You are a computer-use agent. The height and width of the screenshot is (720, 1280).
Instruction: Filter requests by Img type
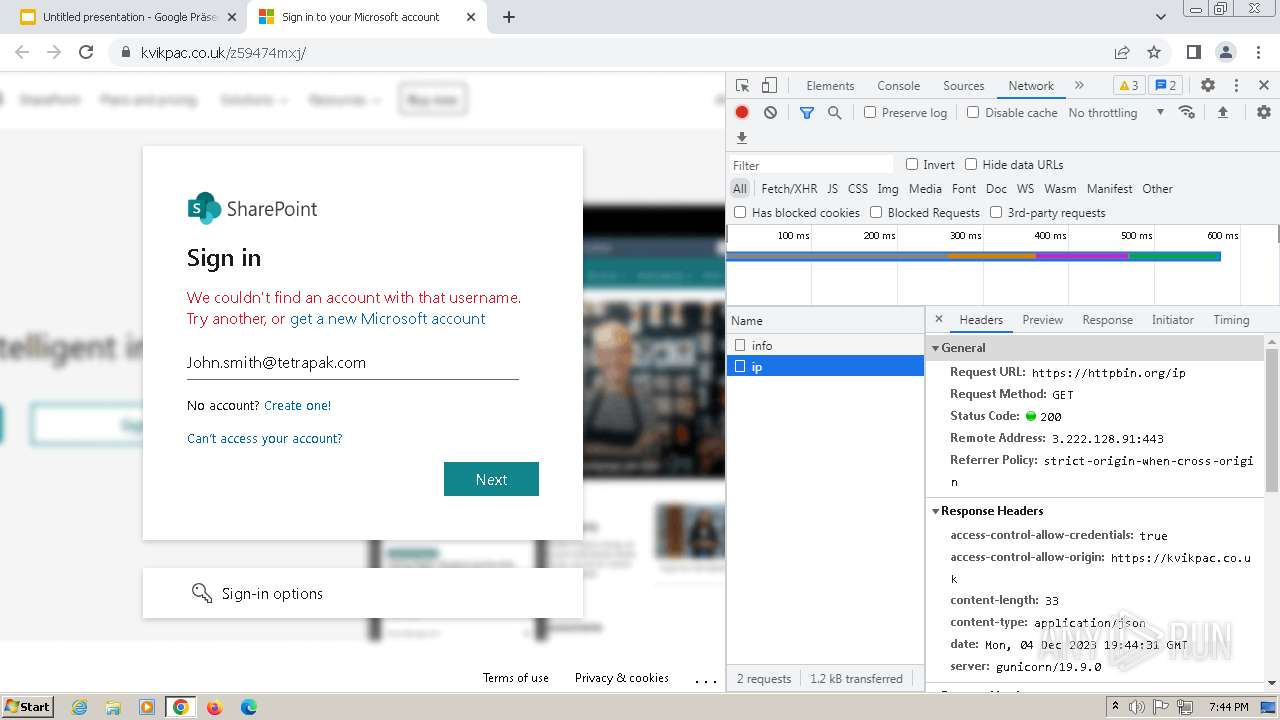888,188
